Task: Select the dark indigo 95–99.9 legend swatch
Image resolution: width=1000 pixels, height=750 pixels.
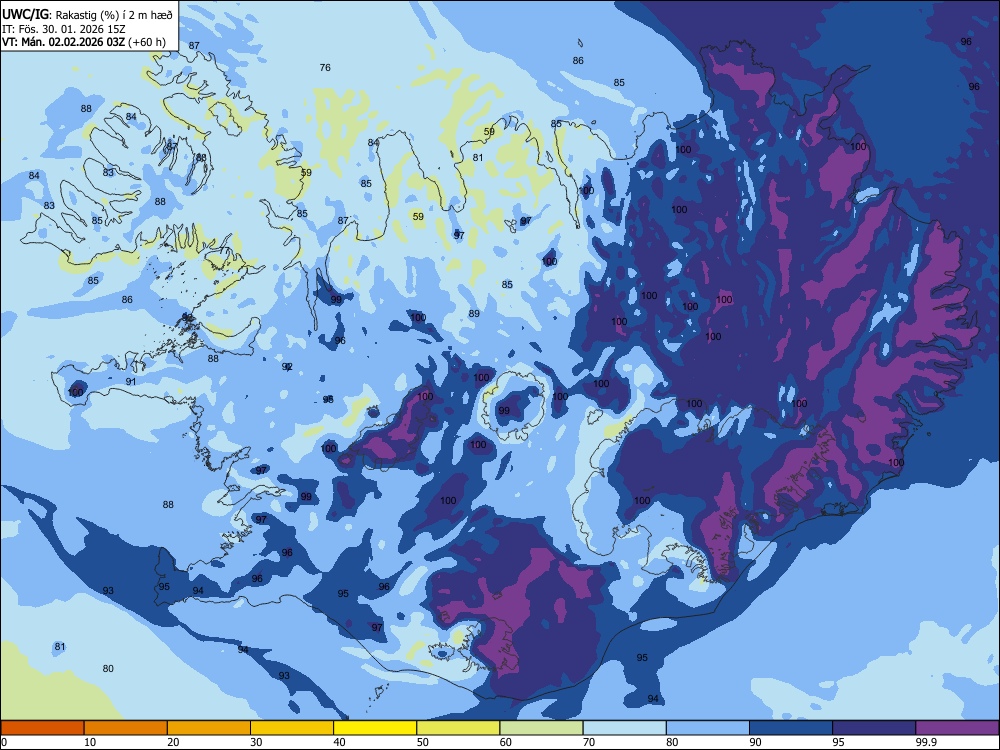Action: tap(874, 728)
